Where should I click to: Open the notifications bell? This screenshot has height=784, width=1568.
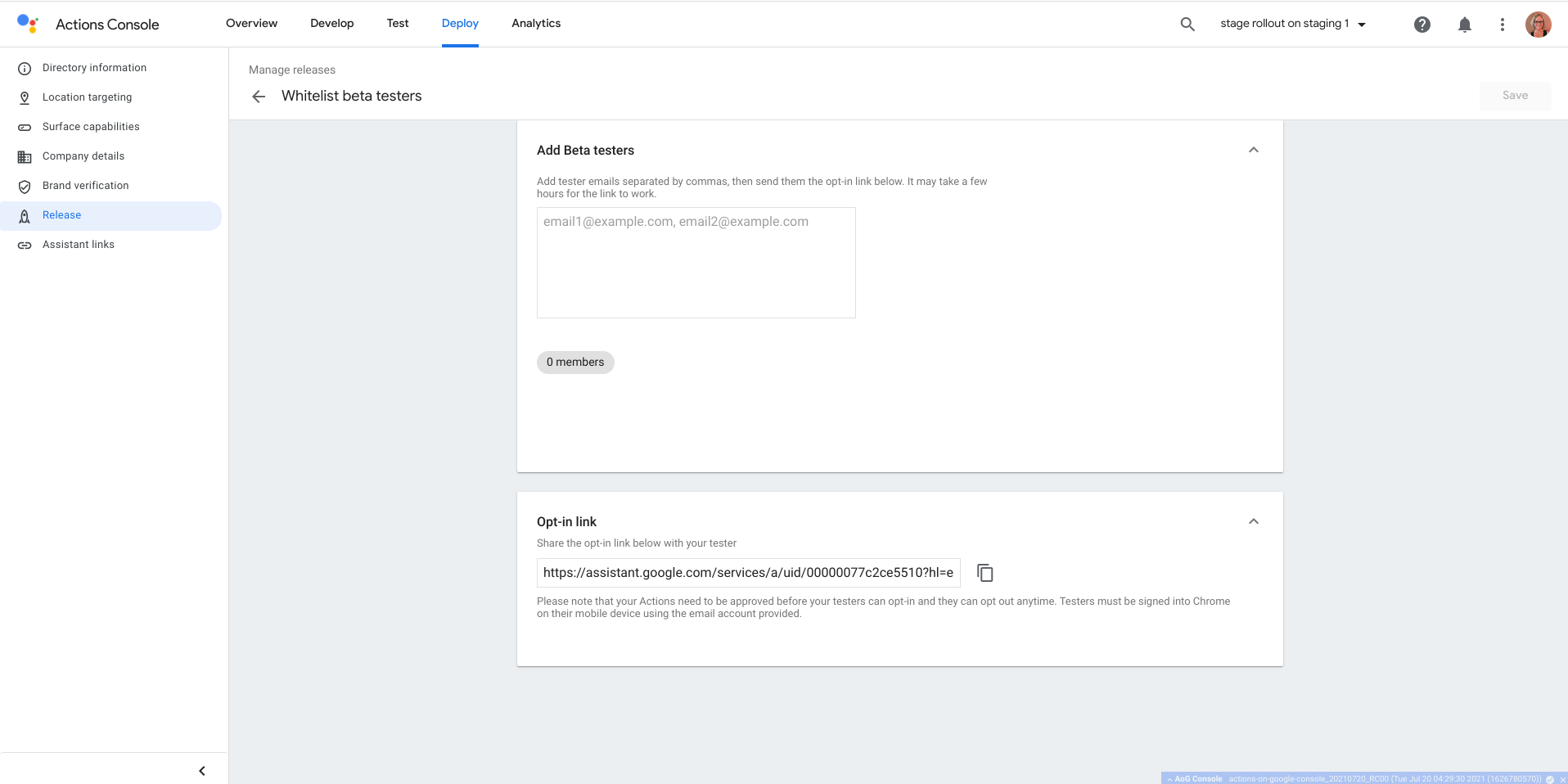tap(1464, 25)
